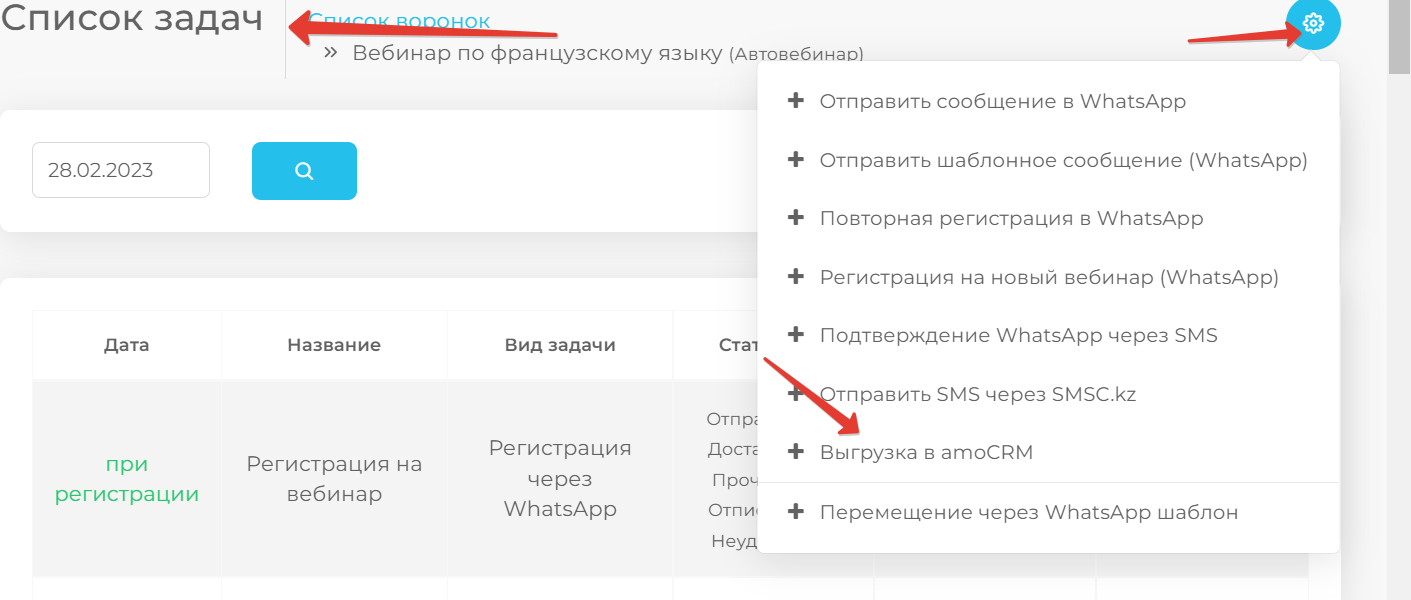
Task: Select "Выгрузка в amoCRM" menu entry
Action: pyautogui.click(x=926, y=452)
